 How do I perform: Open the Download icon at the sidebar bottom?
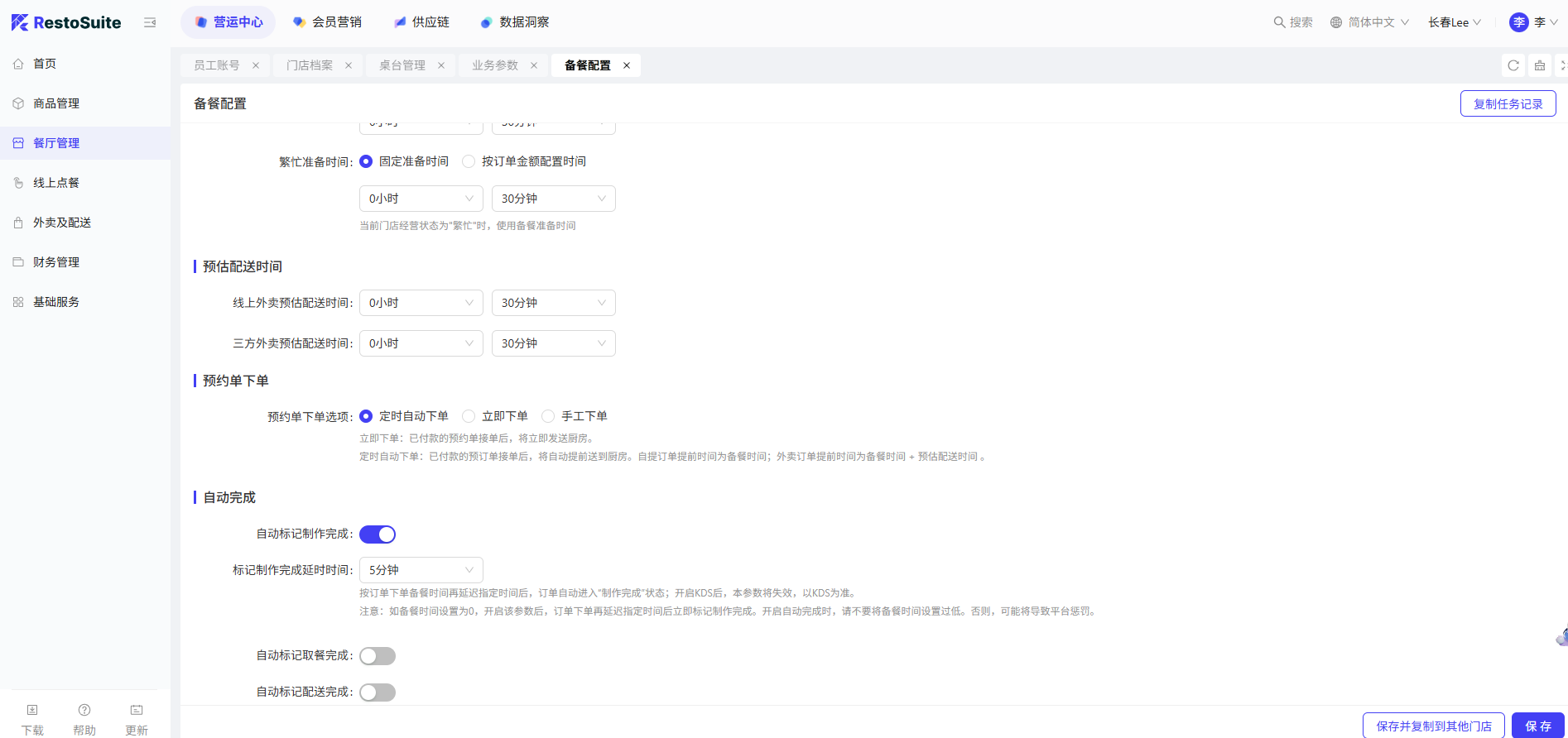[32, 711]
